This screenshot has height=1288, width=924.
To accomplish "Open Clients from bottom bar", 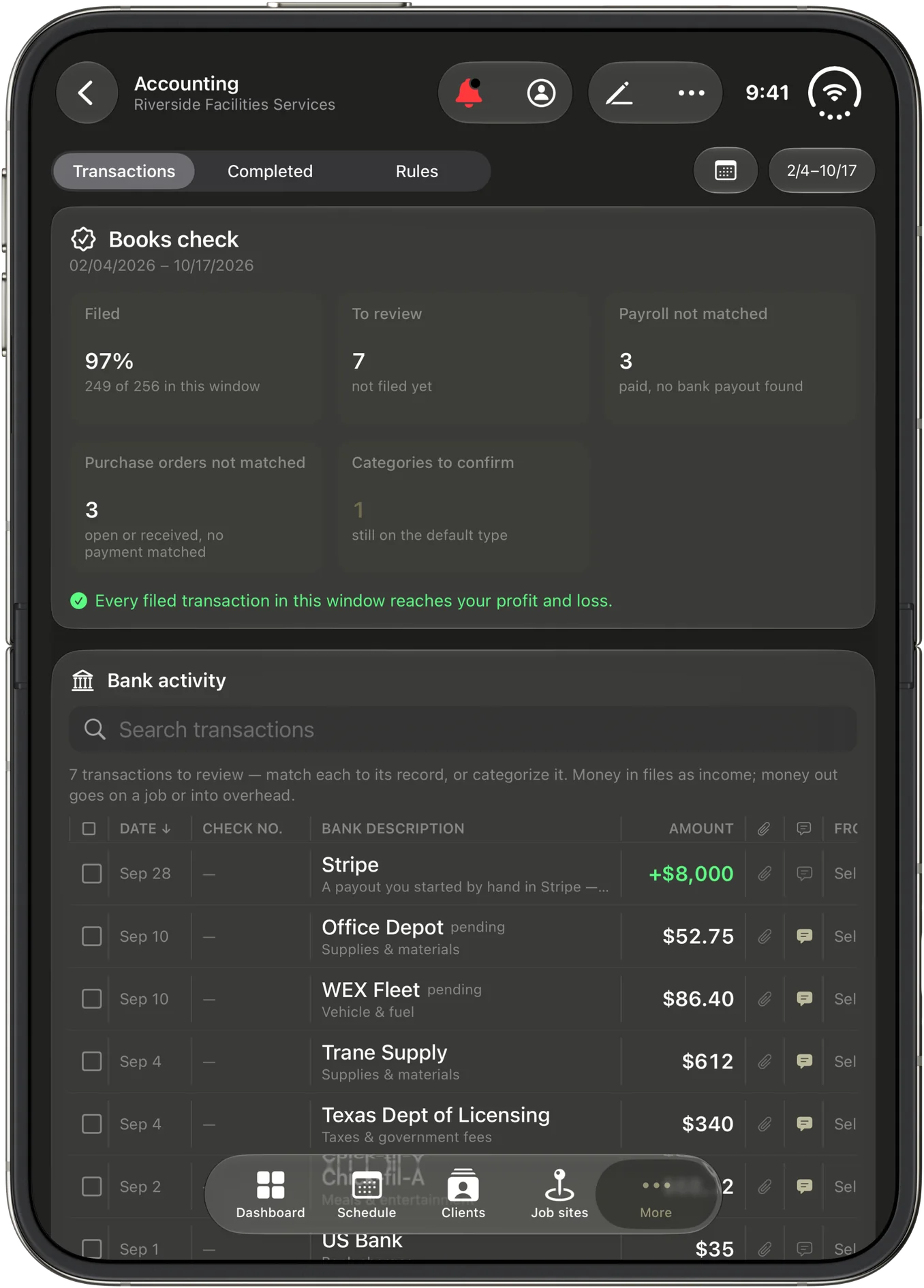I will (463, 1194).
